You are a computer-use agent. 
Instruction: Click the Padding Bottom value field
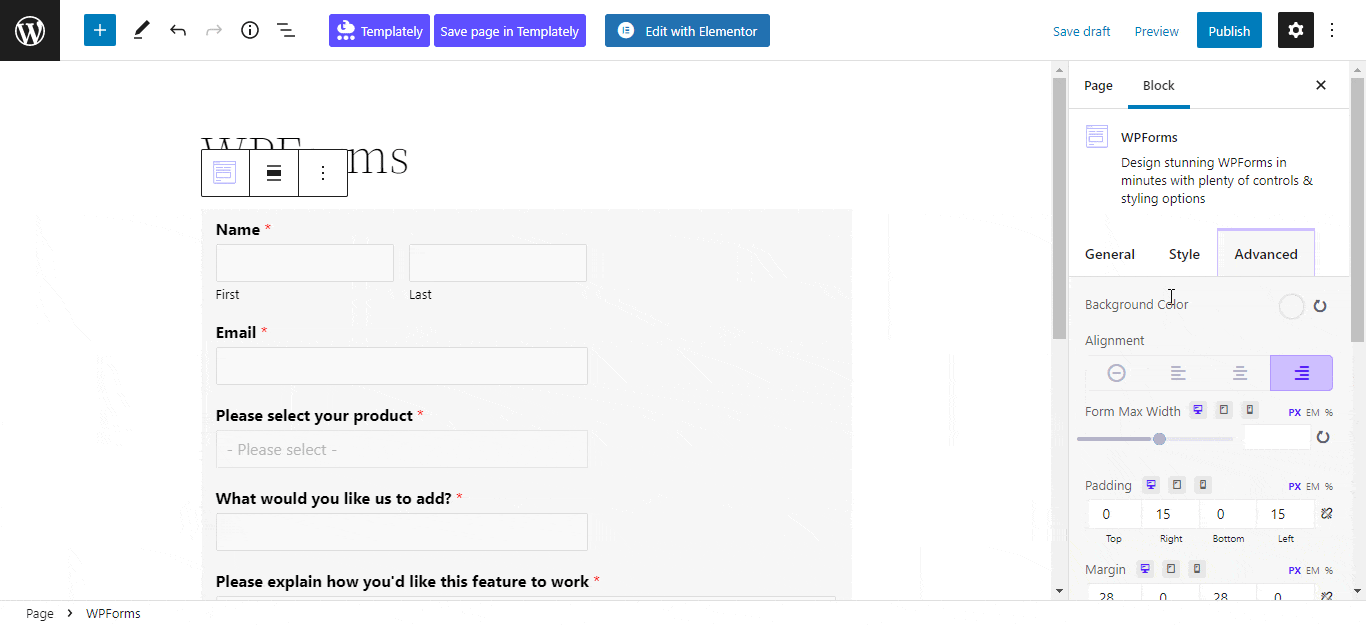1228,514
